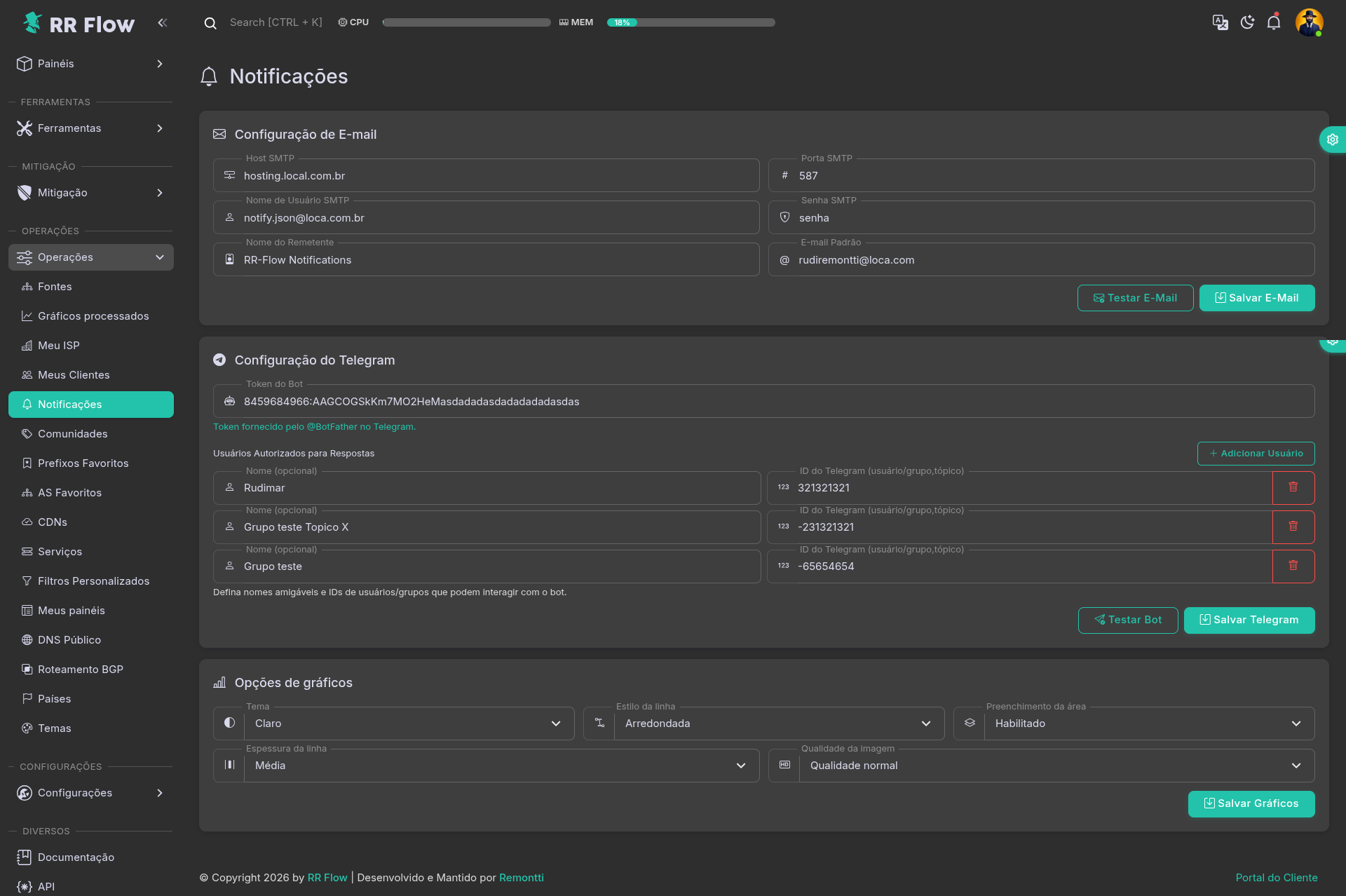Viewport: 1346px width, 896px height.
Task: Delete the Rudimar Telegram user
Action: pos(1293,487)
